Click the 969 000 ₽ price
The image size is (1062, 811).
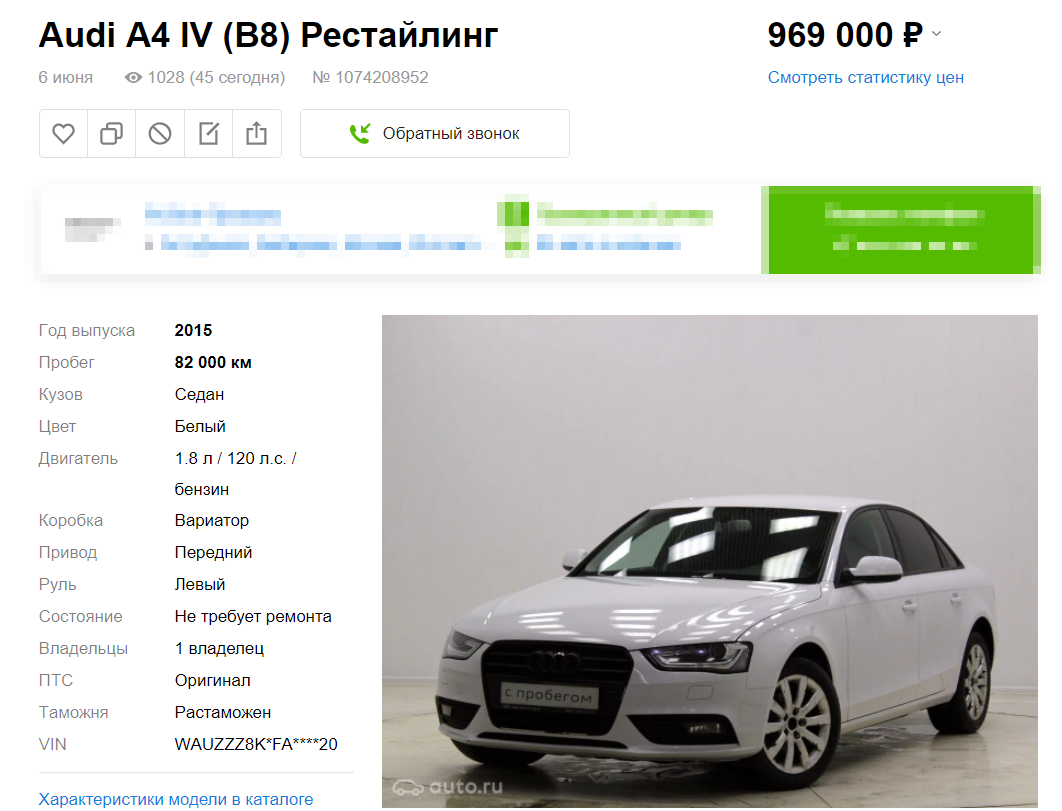pyautogui.click(x=845, y=35)
